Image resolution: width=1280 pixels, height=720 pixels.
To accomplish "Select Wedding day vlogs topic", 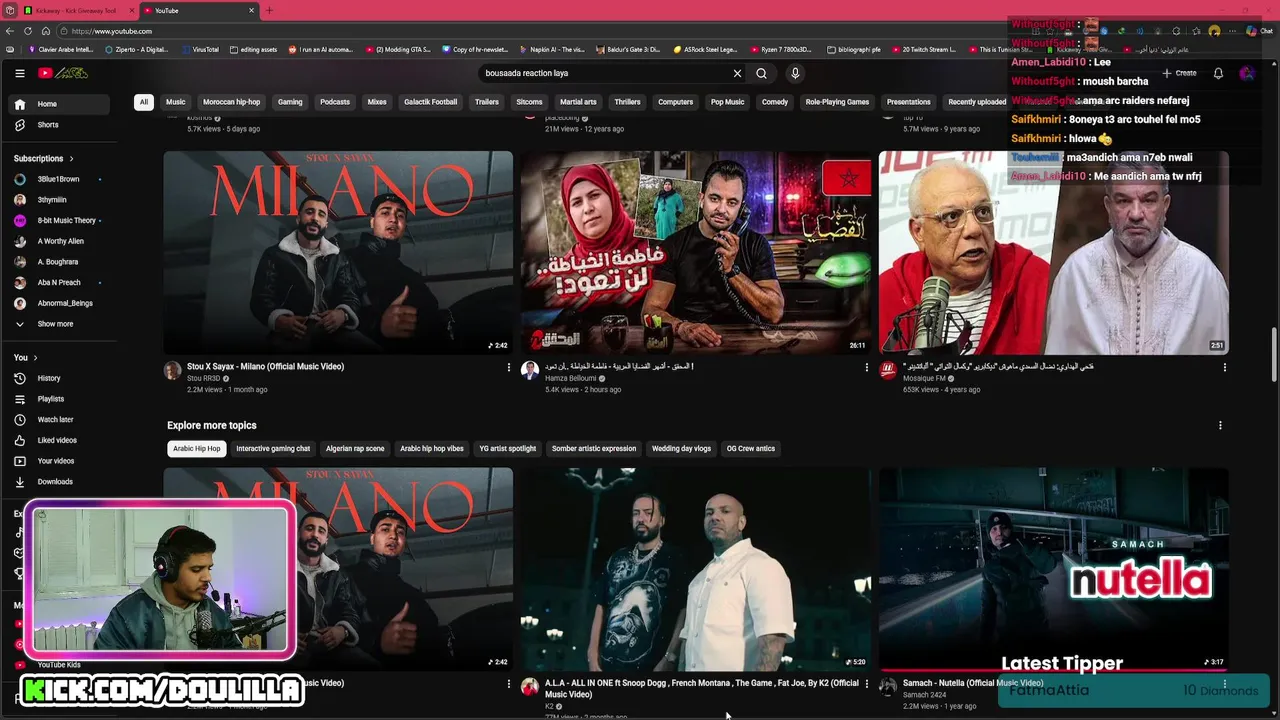I will point(681,449).
